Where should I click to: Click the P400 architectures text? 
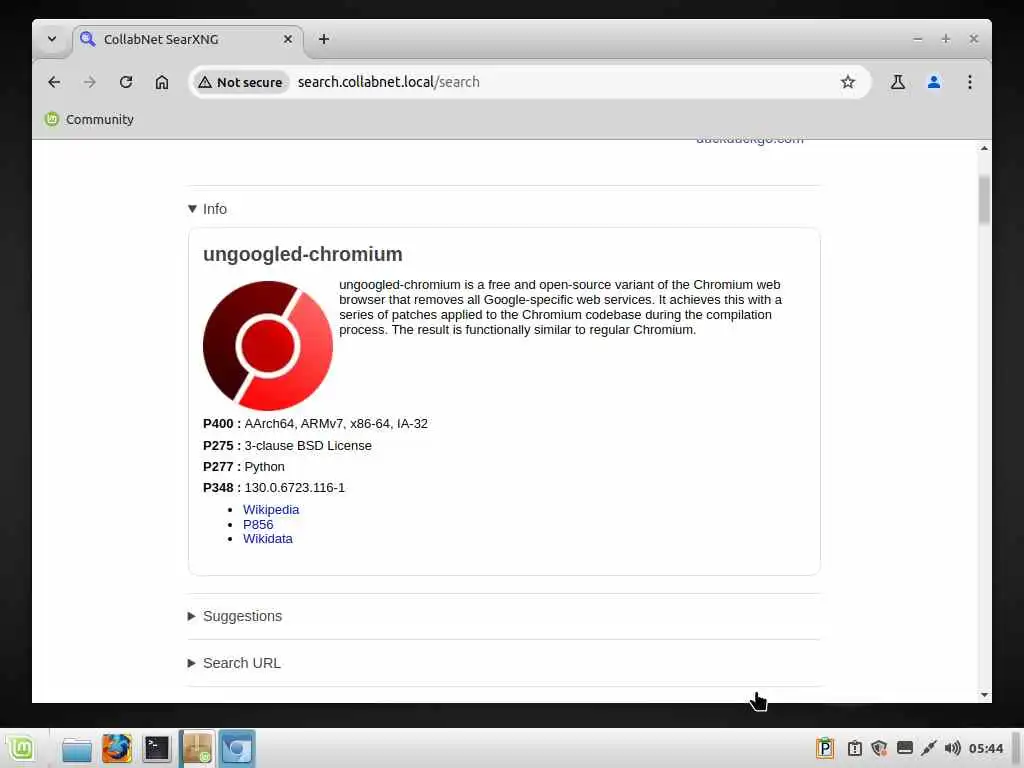point(315,424)
